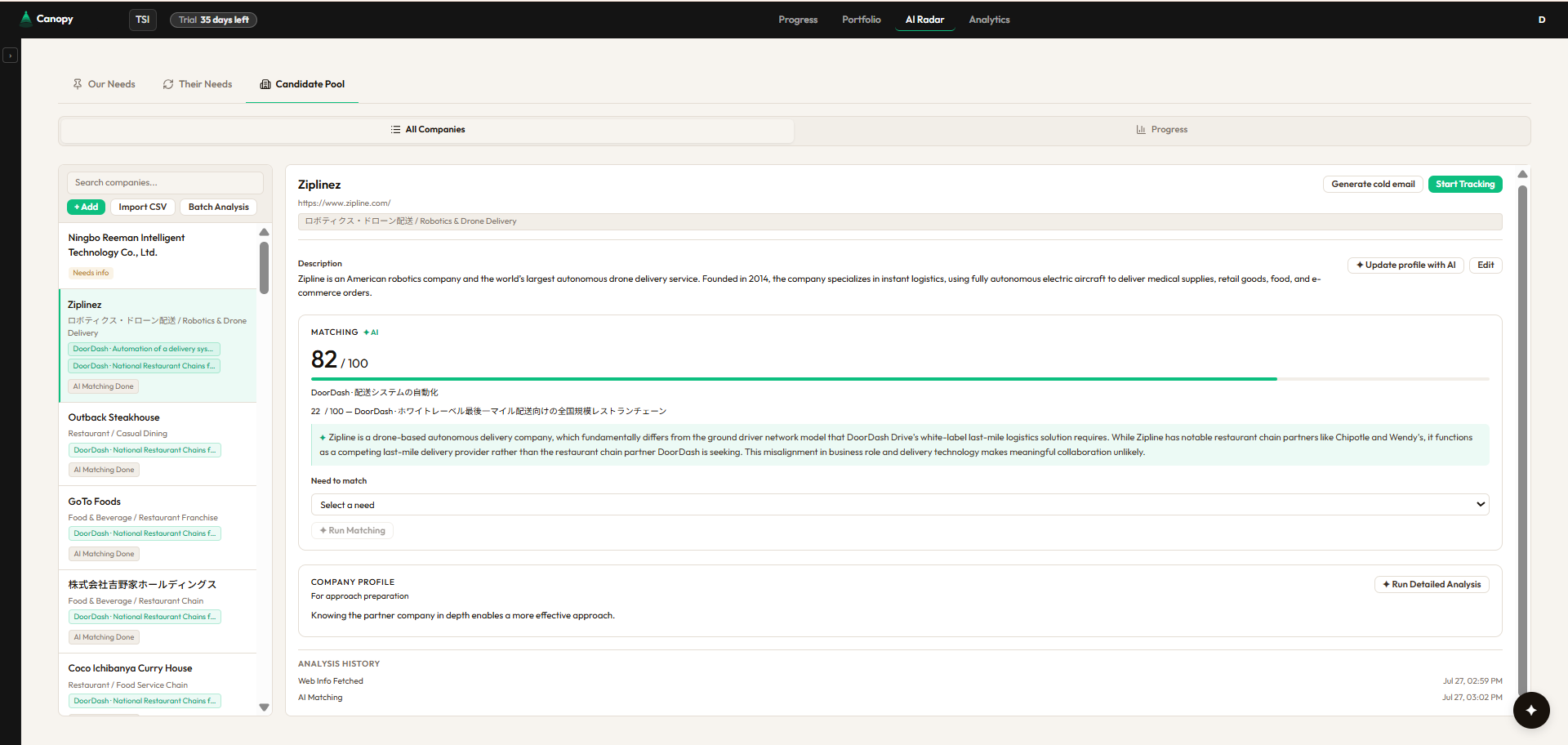This screenshot has height=745, width=1568.
Task: Click Edit for the company description
Action: 1486,265
